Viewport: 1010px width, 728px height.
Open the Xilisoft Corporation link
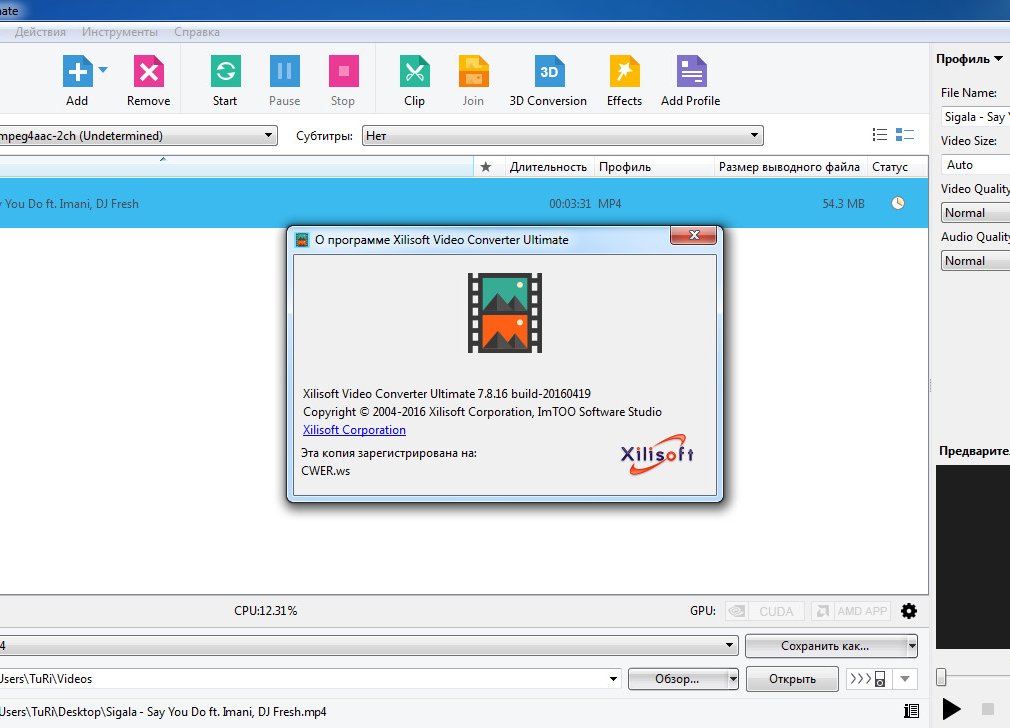coord(354,430)
